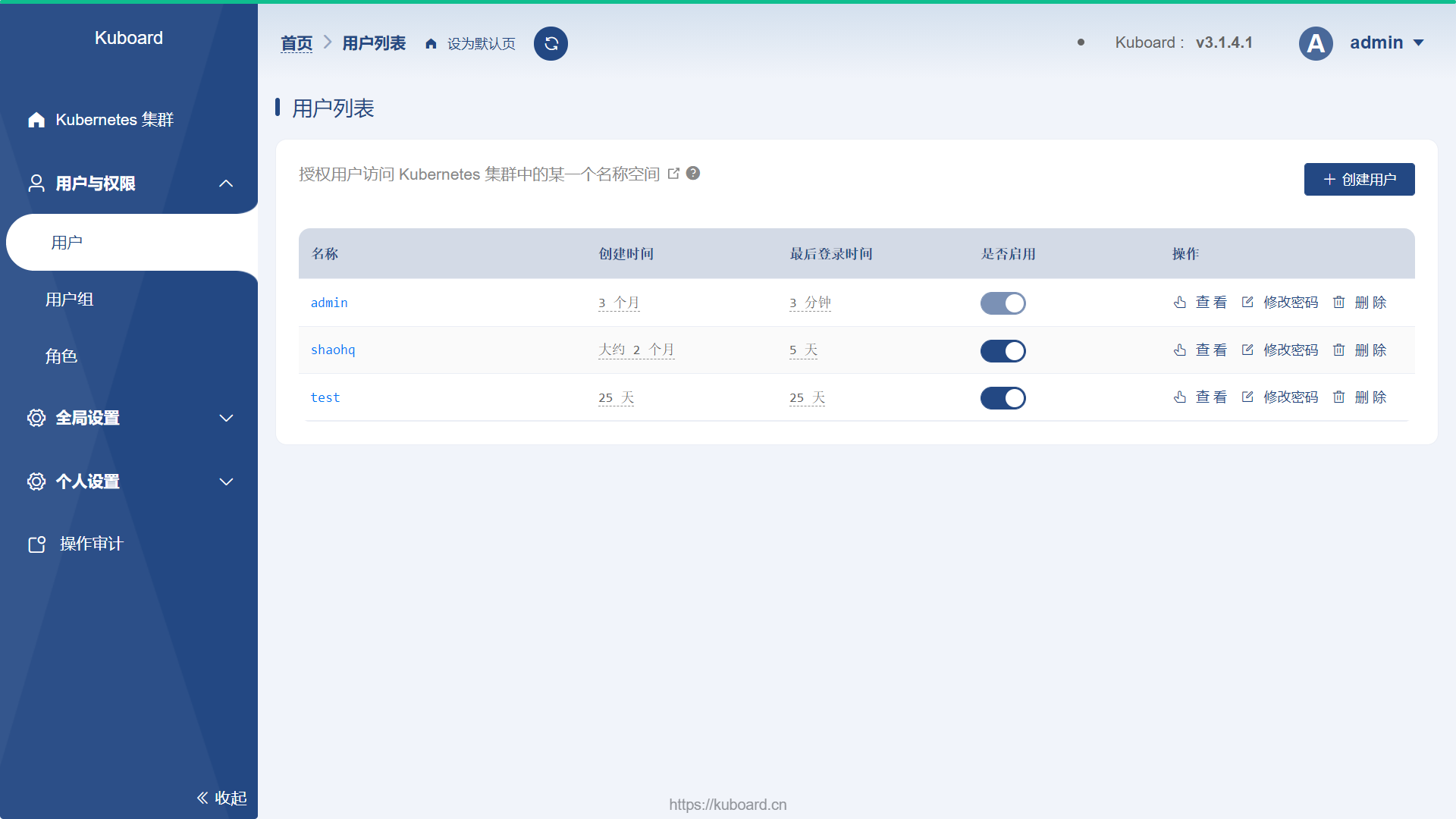
Task: Click the help question mark icon
Action: [x=692, y=173]
